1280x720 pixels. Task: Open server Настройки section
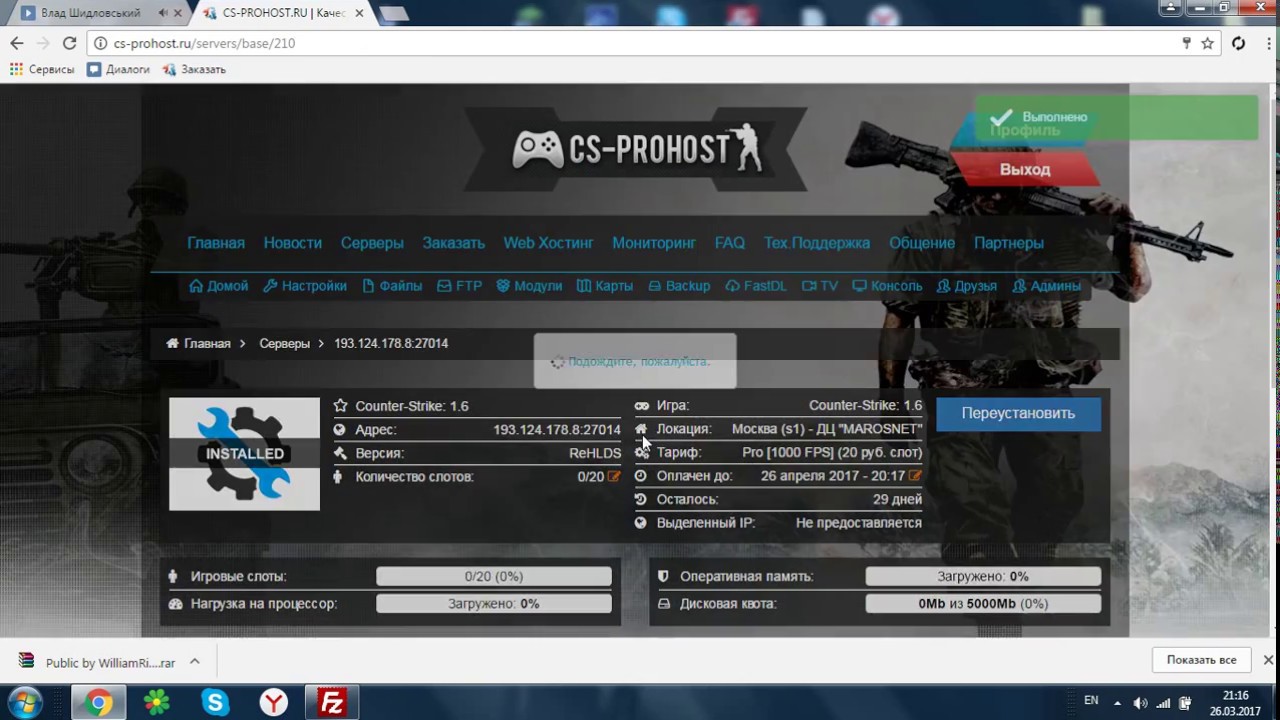point(305,286)
